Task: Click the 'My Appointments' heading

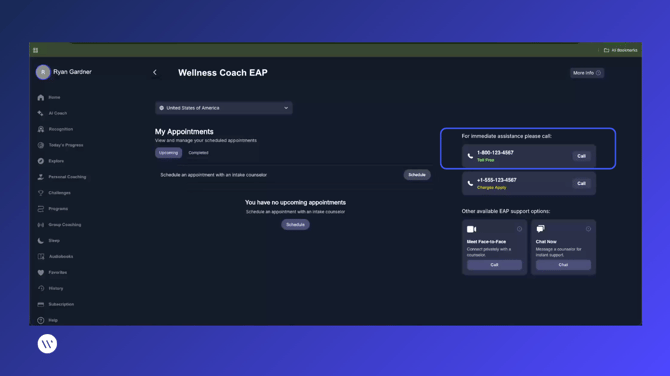Action: click(x=184, y=132)
